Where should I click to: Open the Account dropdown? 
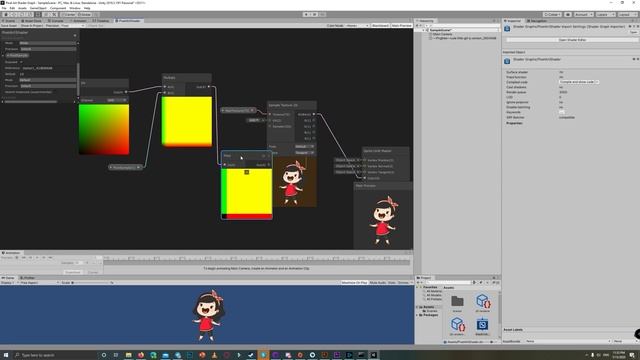click(584, 15)
